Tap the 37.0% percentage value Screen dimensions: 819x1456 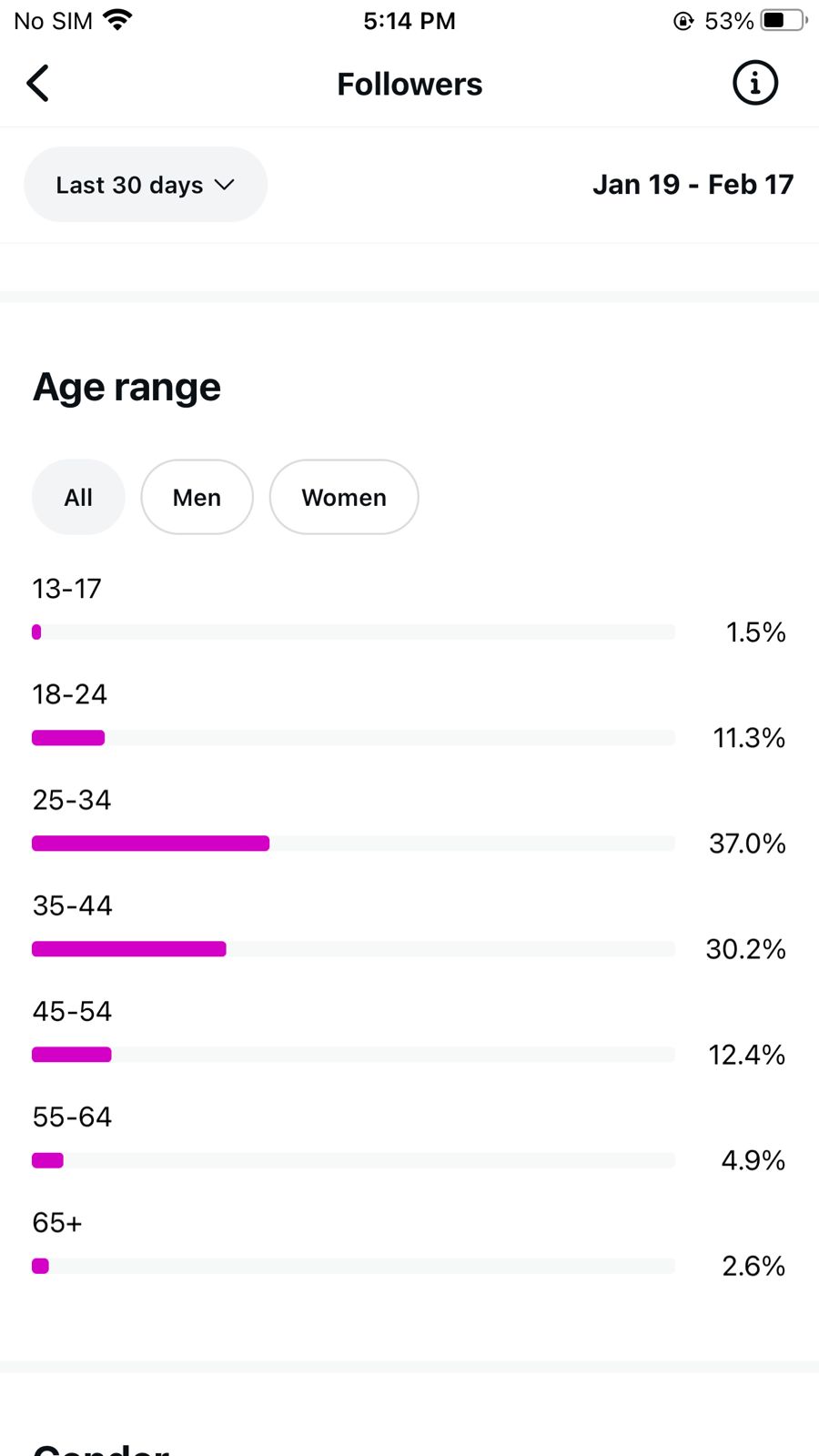click(x=747, y=844)
